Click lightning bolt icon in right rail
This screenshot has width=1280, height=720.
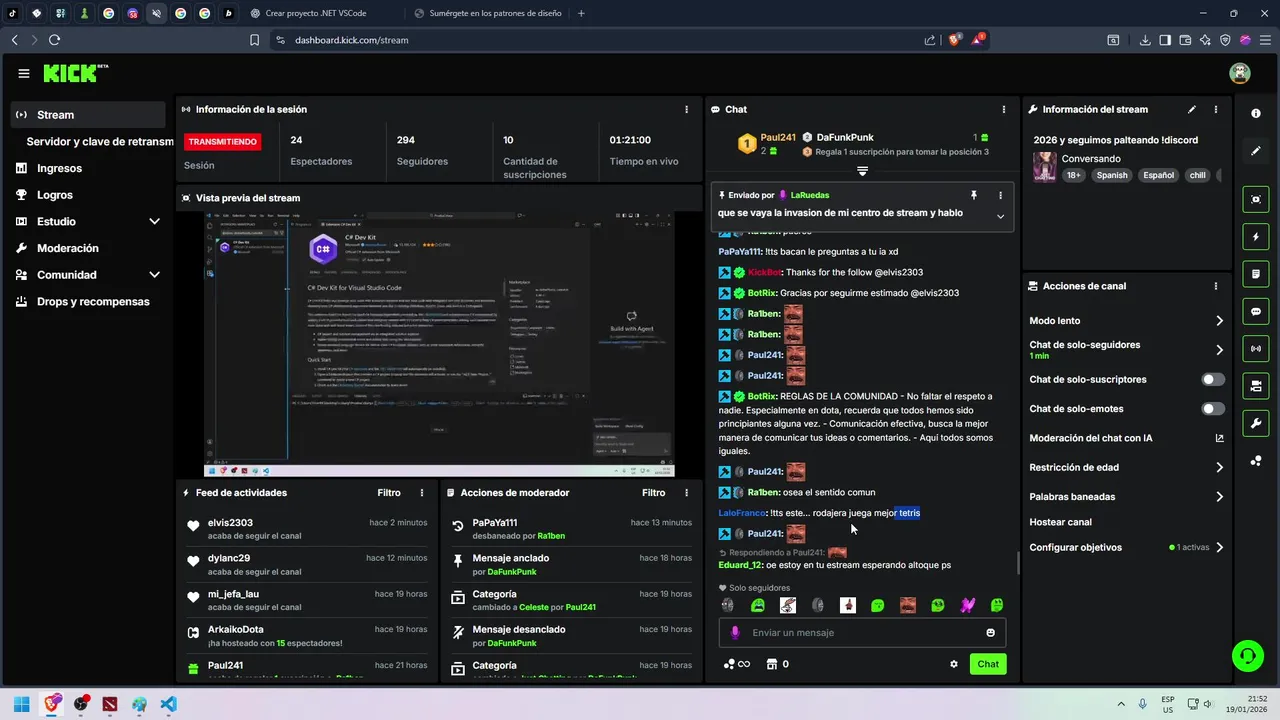click(1256, 237)
